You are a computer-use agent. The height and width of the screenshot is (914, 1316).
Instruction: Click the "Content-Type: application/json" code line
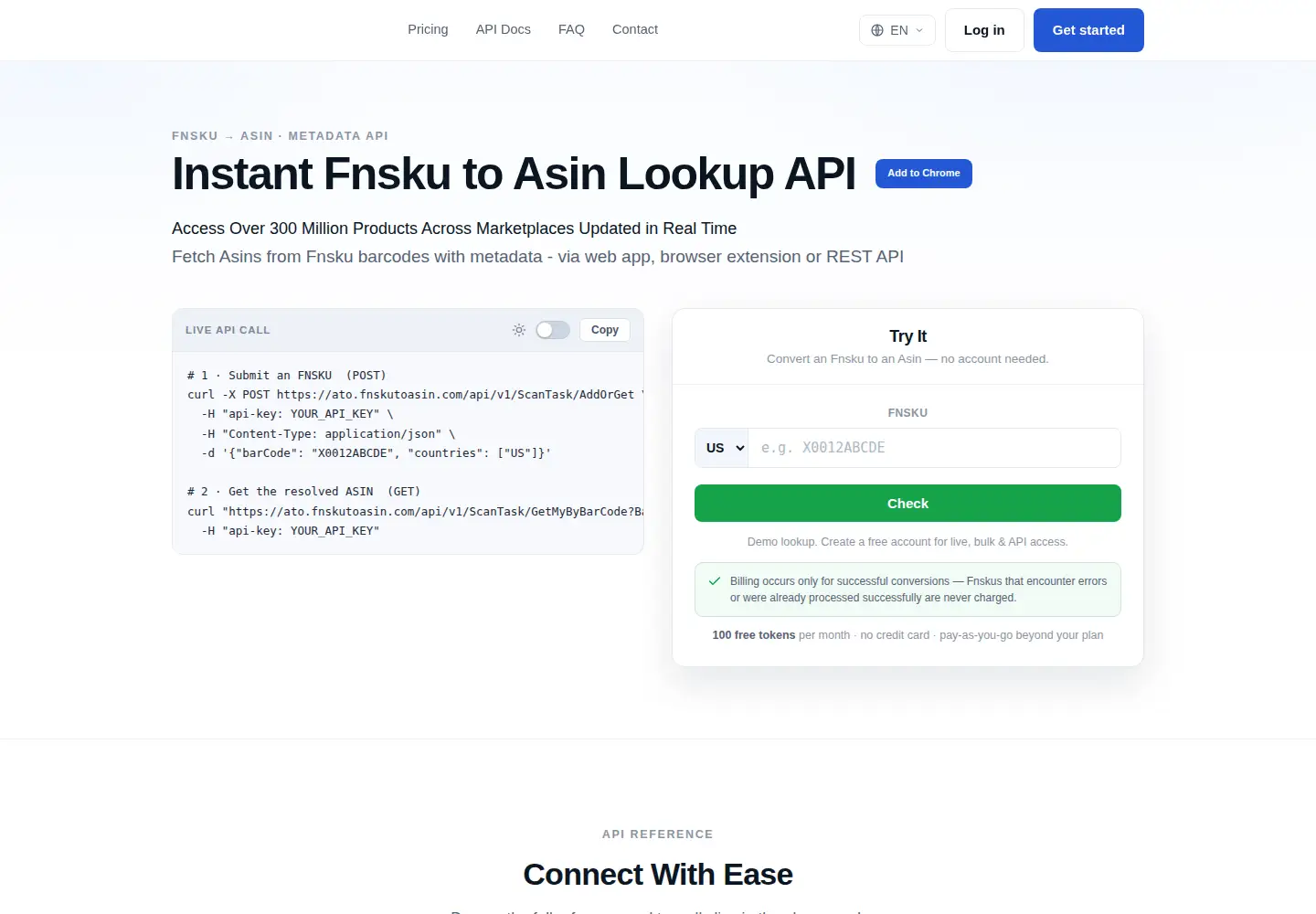(x=329, y=434)
